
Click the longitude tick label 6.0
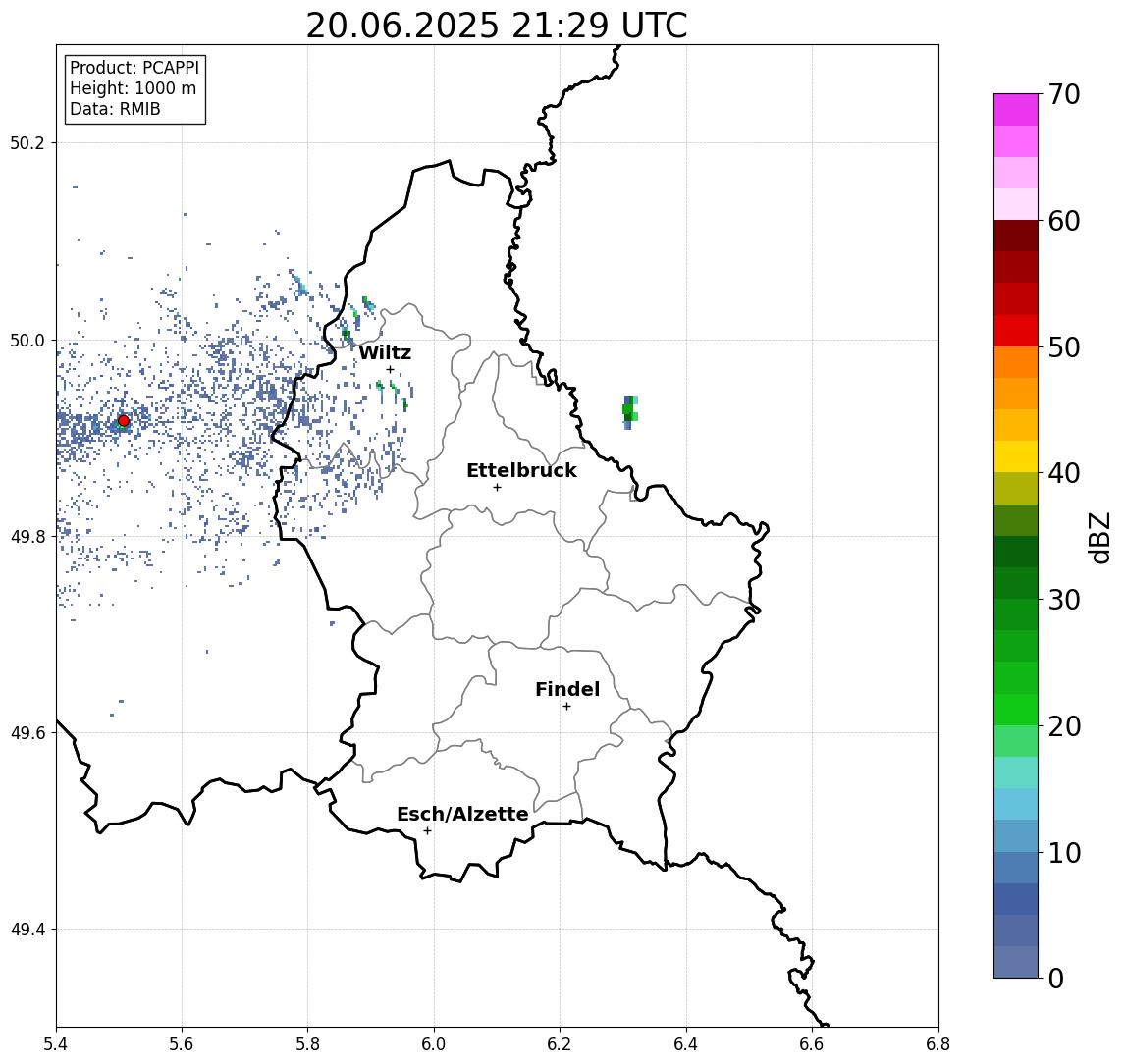coord(435,1044)
